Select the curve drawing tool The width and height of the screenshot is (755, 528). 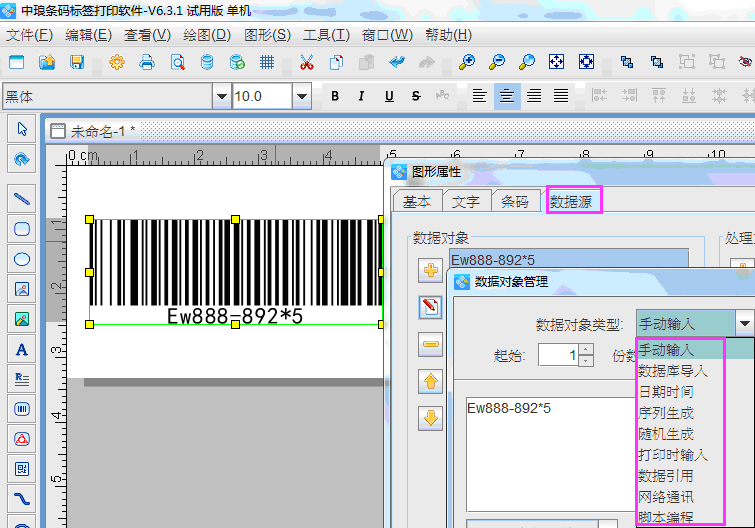pos(22,499)
